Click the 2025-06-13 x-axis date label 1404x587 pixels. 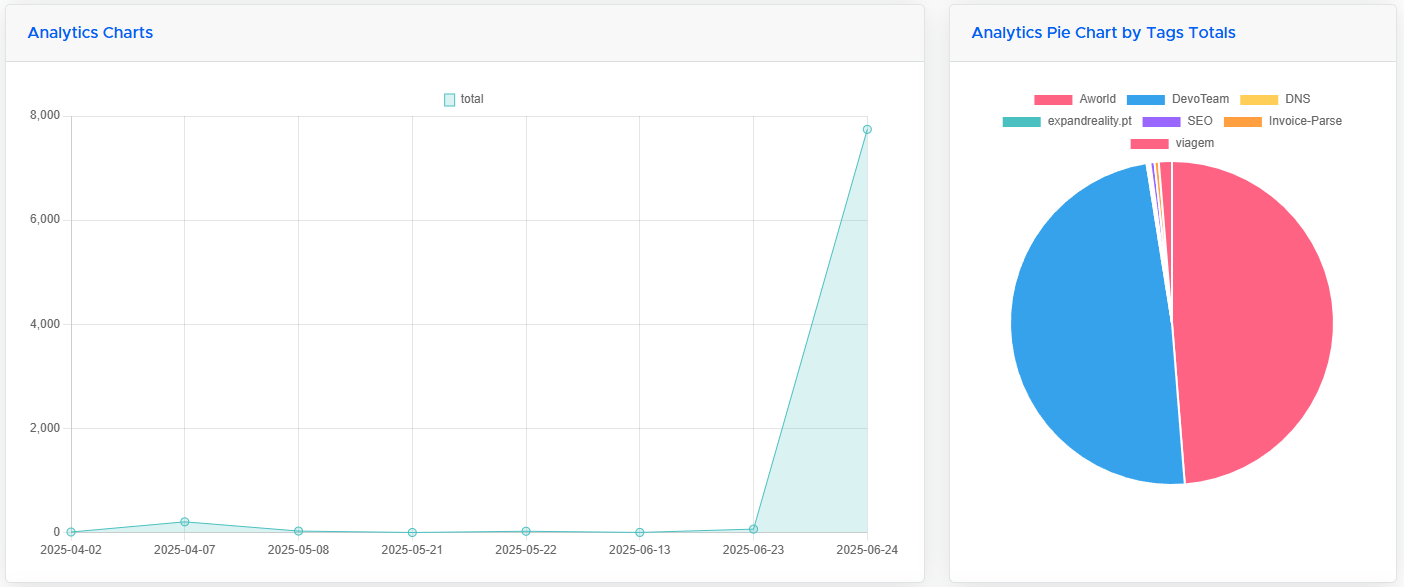640,550
